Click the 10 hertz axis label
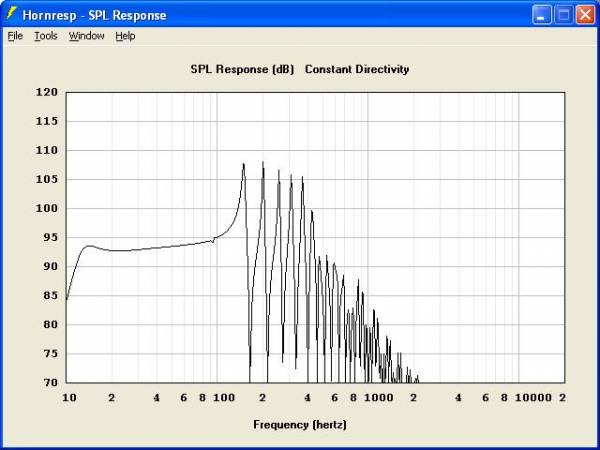 point(69,398)
